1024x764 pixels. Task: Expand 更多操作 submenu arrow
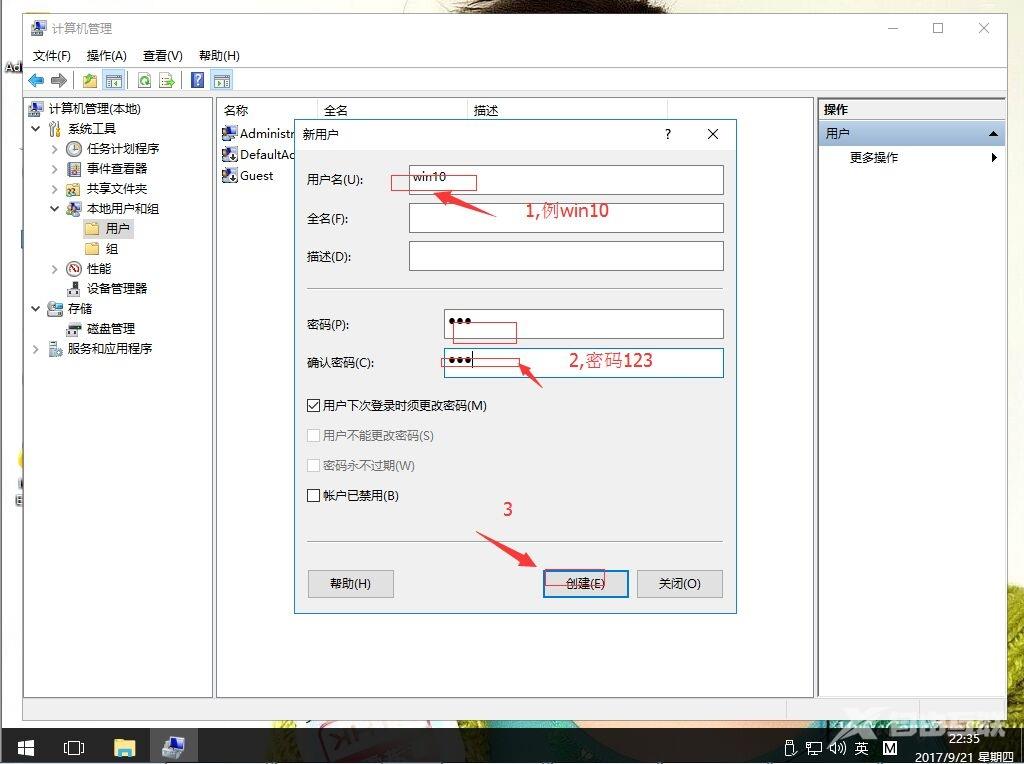point(994,158)
